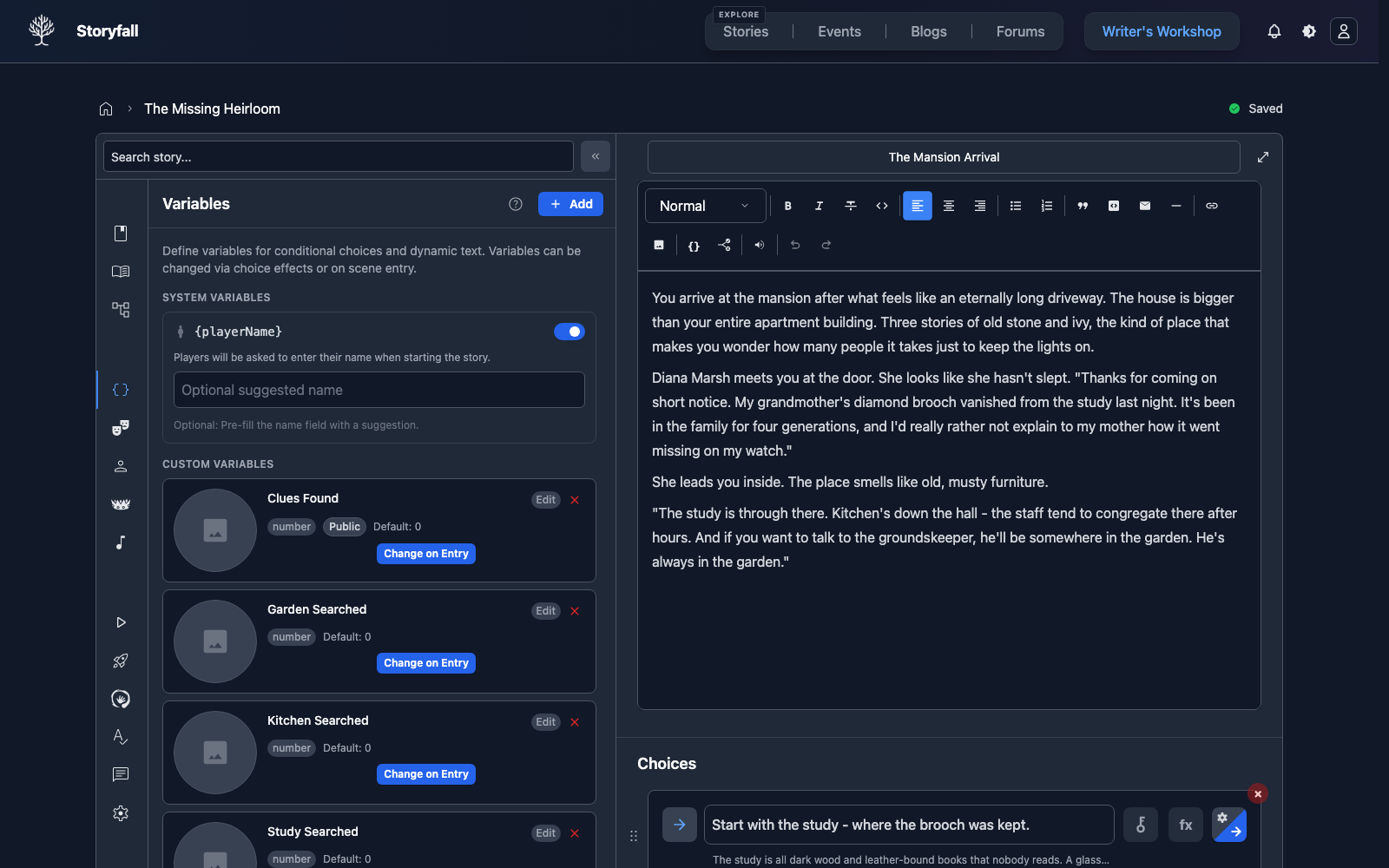
Task: Open the story branching diagram view
Action: (x=121, y=309)
